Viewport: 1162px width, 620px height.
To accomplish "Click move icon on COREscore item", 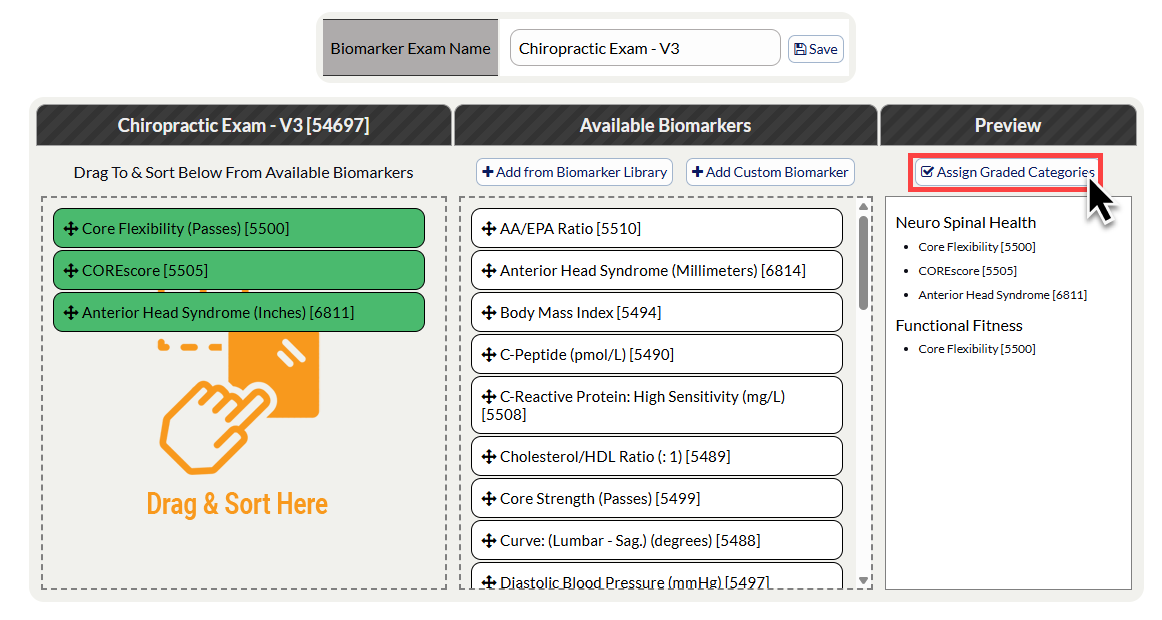I will (70, 271).
